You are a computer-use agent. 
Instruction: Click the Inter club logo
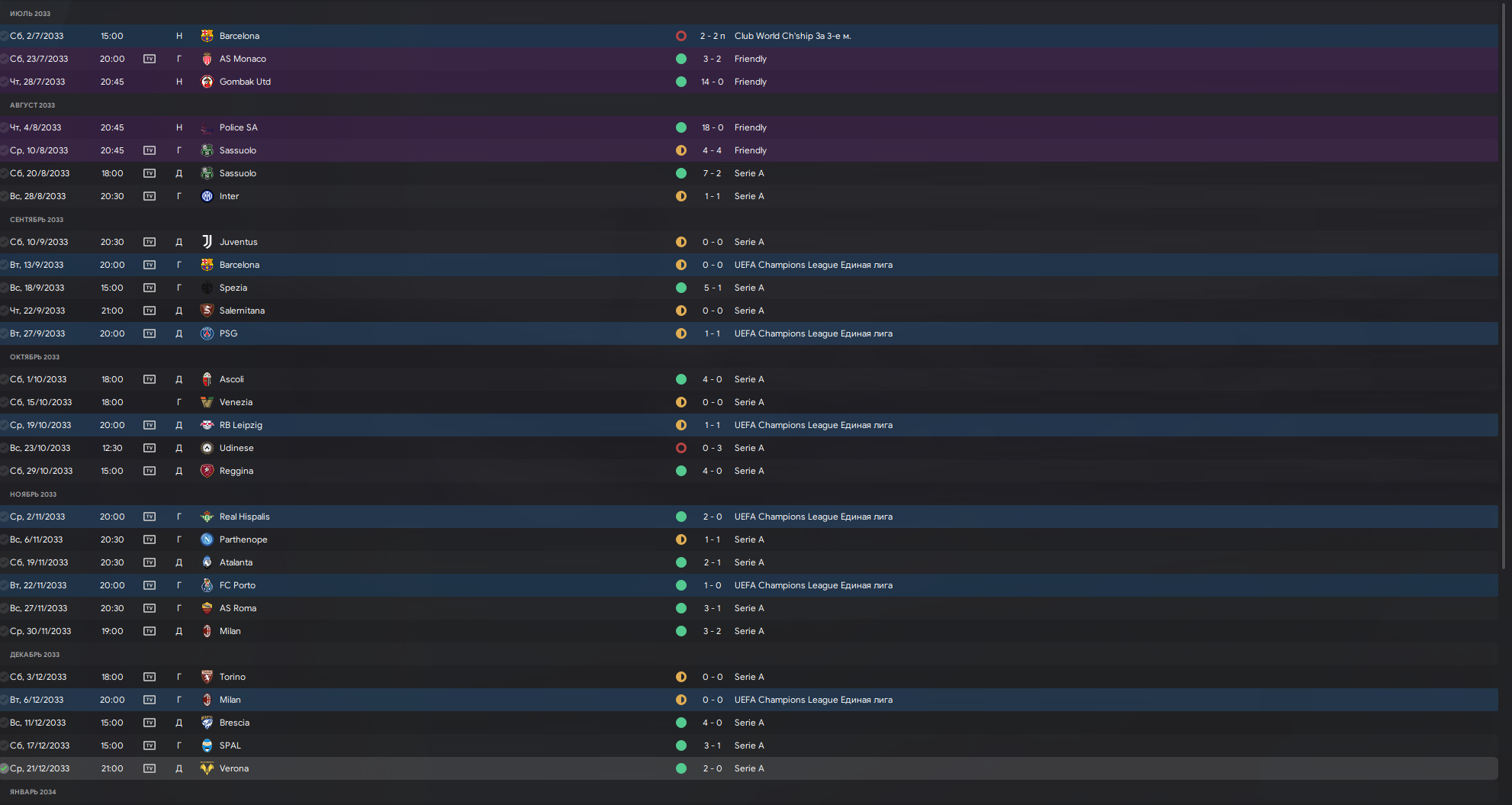(x=207, y=196)
